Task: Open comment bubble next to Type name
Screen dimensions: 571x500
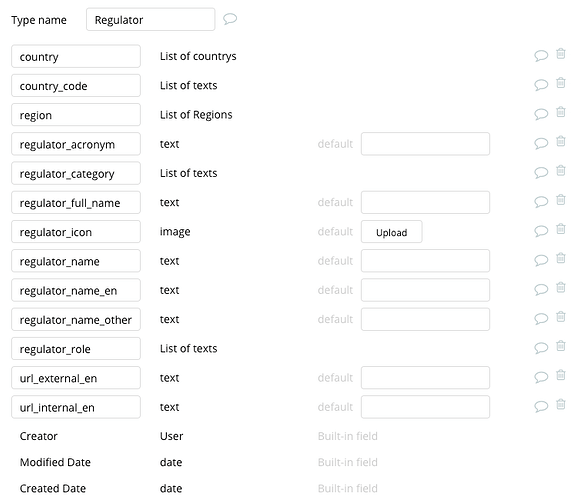Action: 230,19
